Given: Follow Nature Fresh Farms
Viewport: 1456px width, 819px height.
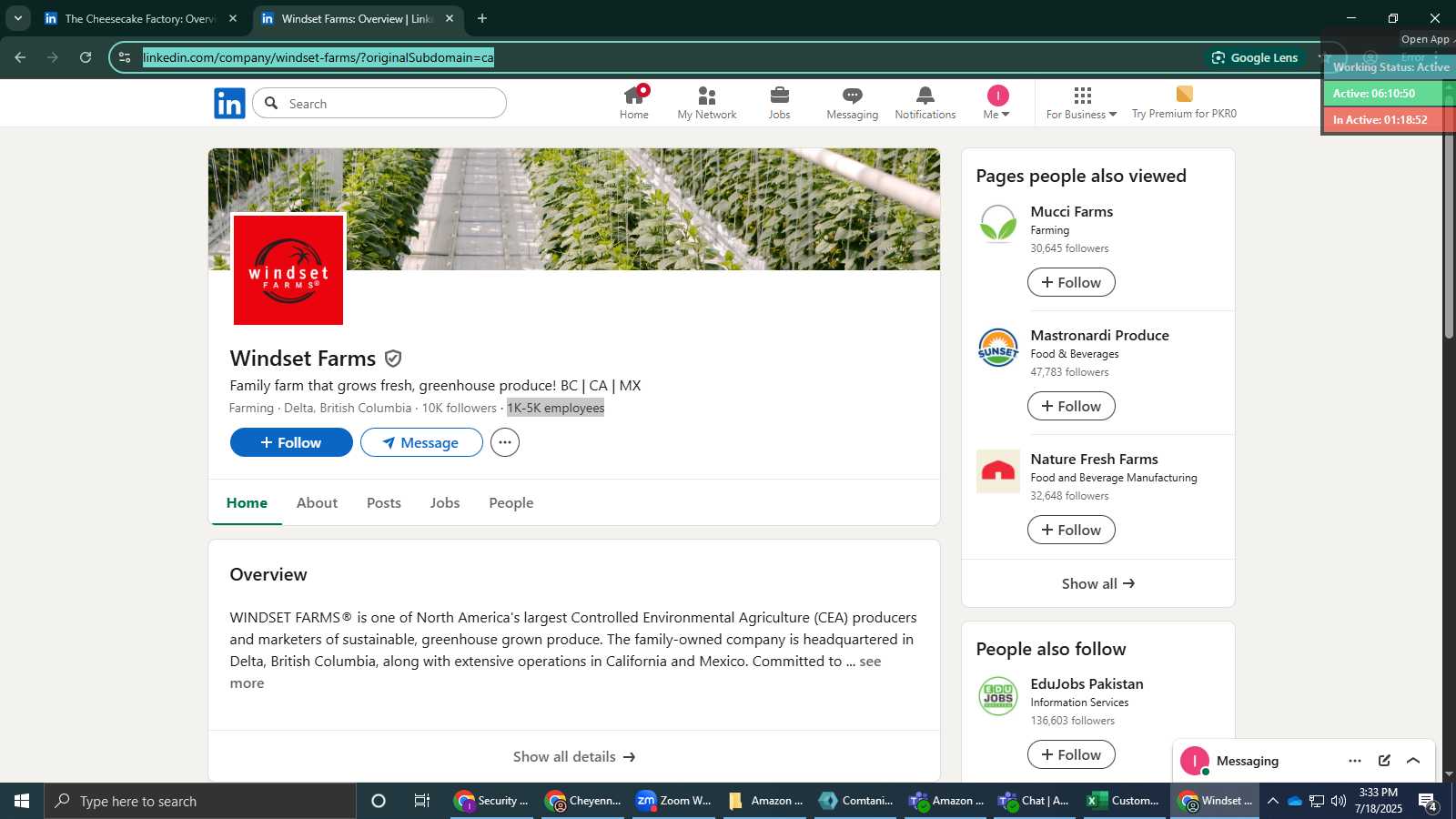Looking at the screenshot, I should pos(1071,530).
